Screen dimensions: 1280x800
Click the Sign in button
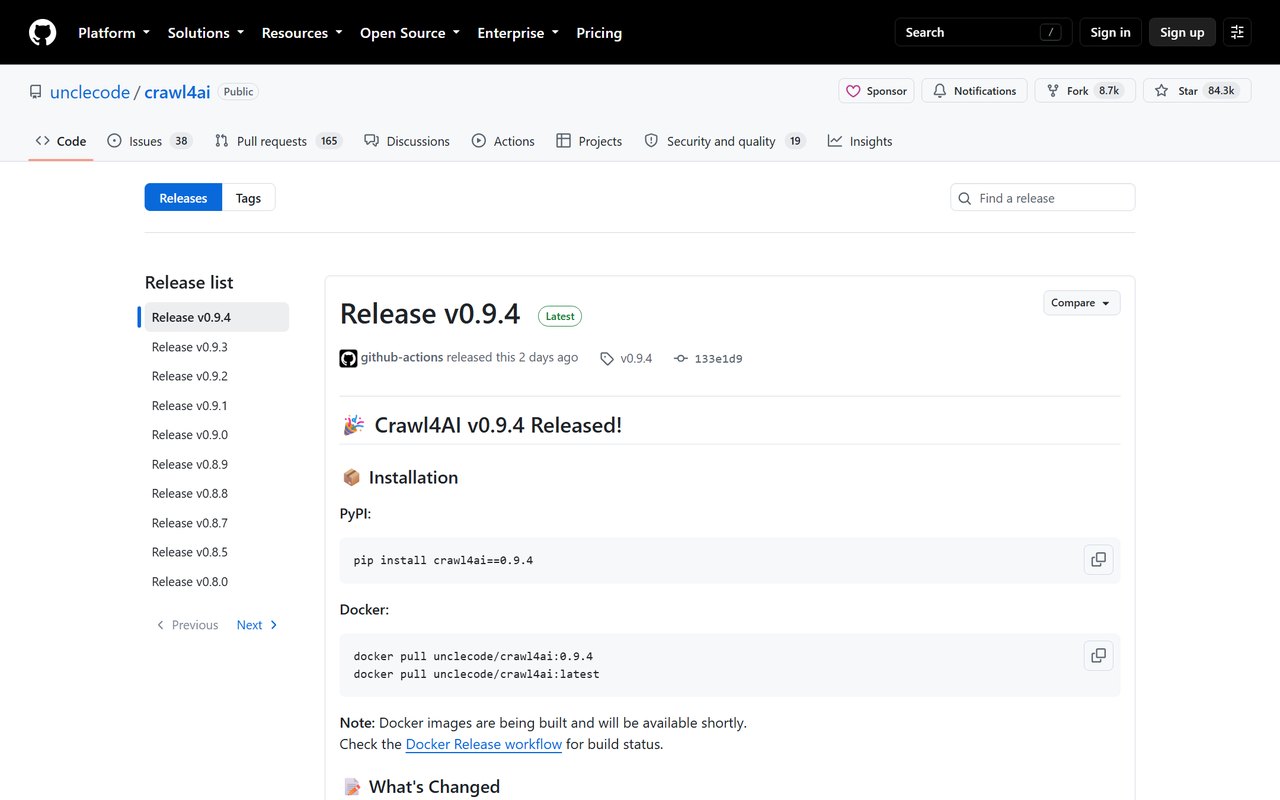tap(1110, 33)
